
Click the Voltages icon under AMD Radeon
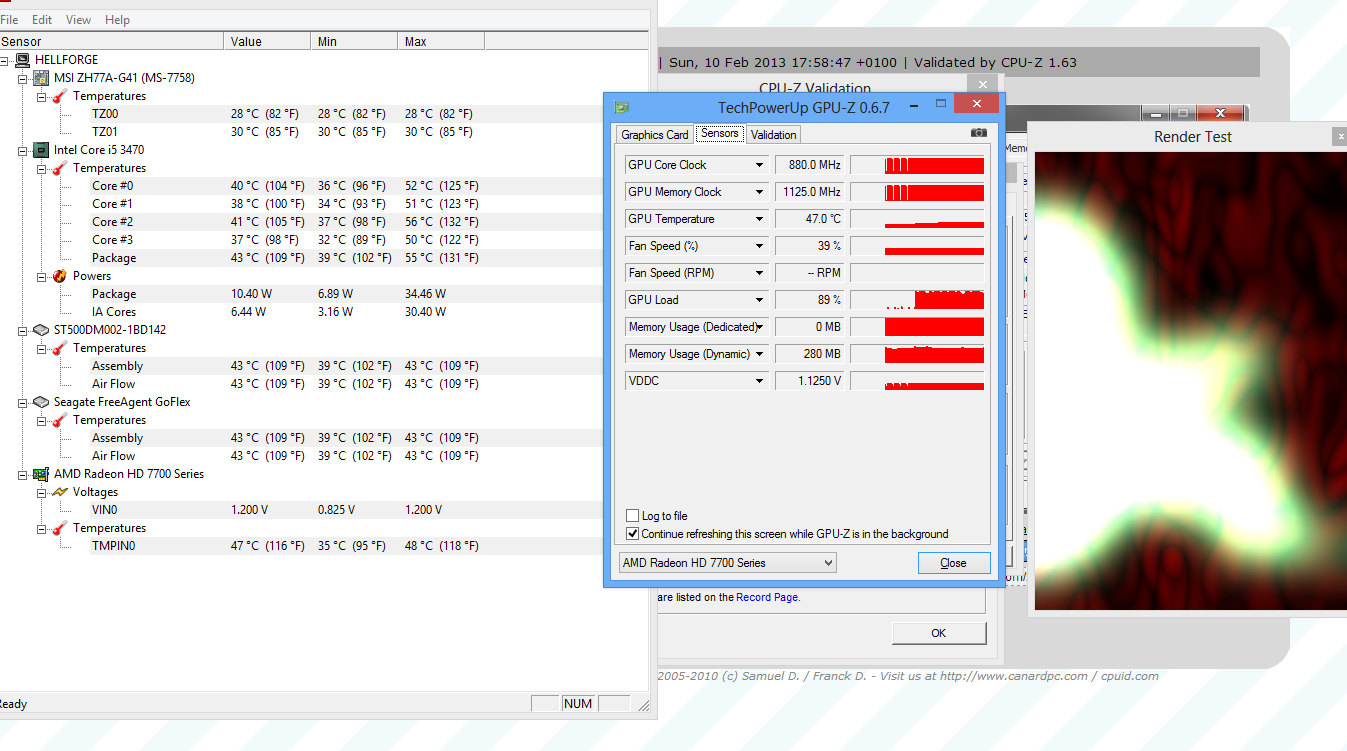click(60, 492)
